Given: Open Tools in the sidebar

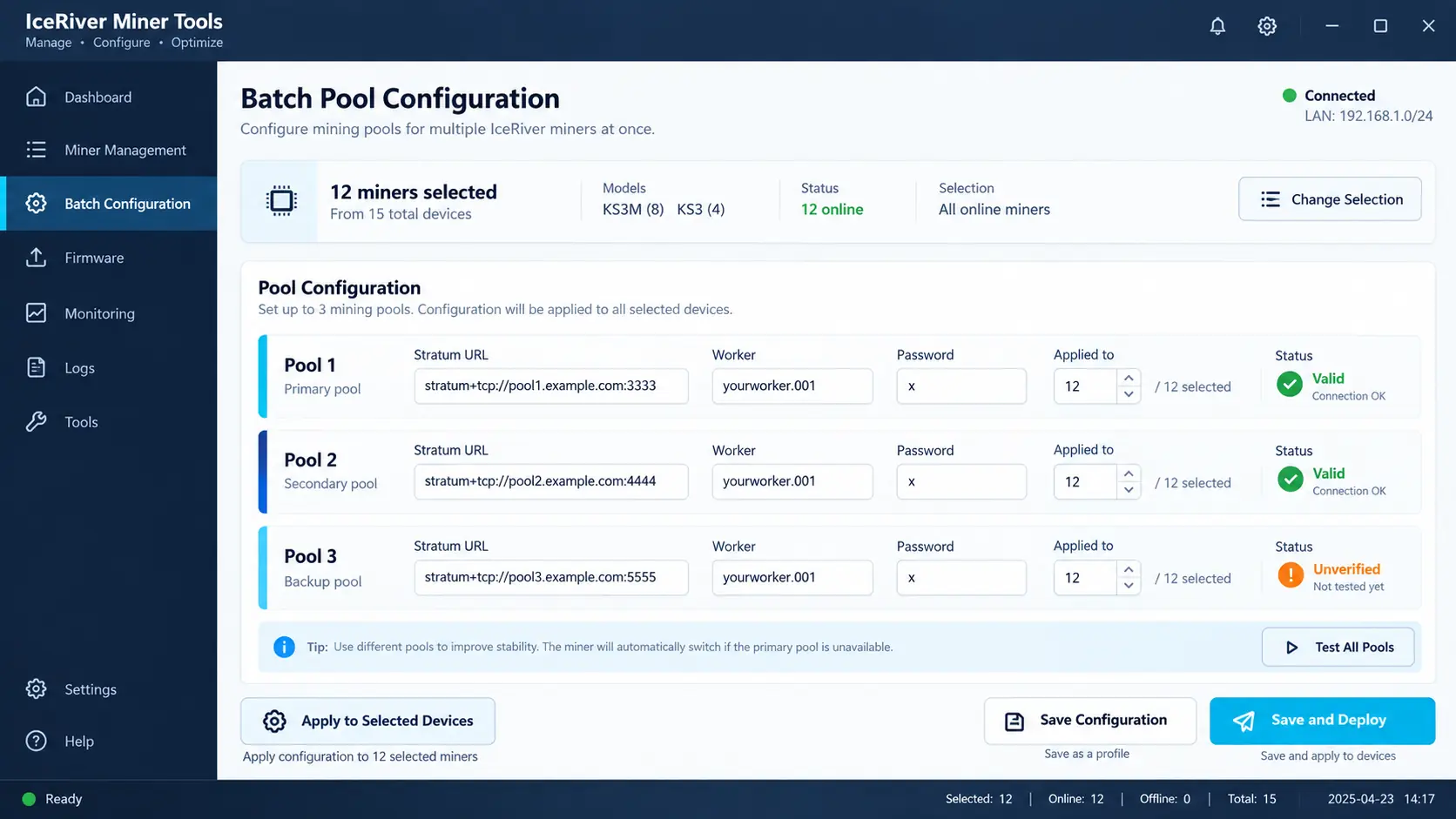Looking at the screenshot, I should [x=109, y=422].
